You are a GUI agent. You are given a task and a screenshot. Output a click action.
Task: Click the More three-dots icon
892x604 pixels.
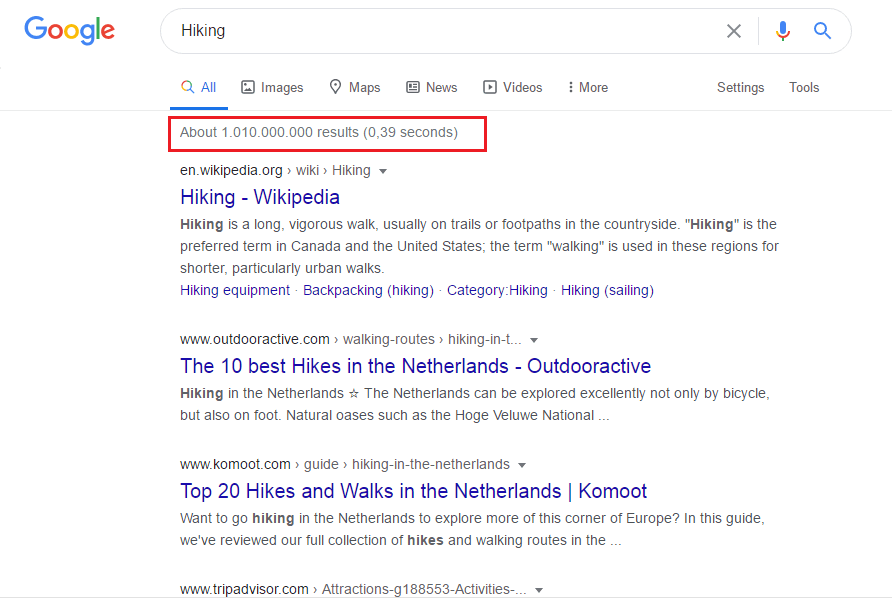(x=570, y=87)
